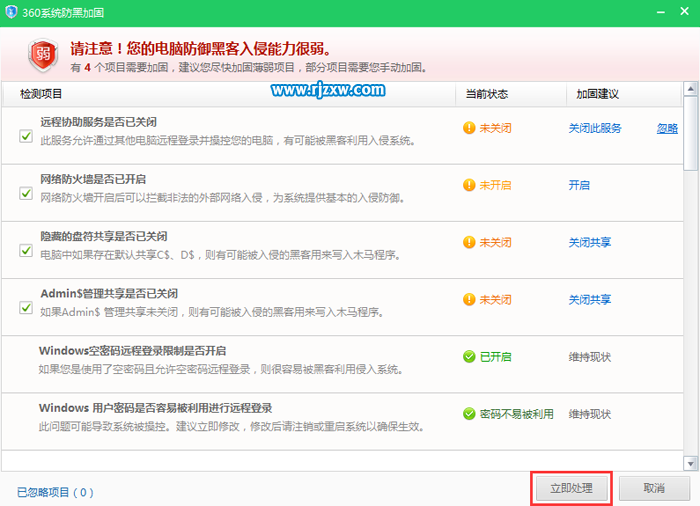The height and width of the screenshot is (506, 700).
Task: Click 关闭共享 link for Admin$ share
Action: tap(589, 299)
